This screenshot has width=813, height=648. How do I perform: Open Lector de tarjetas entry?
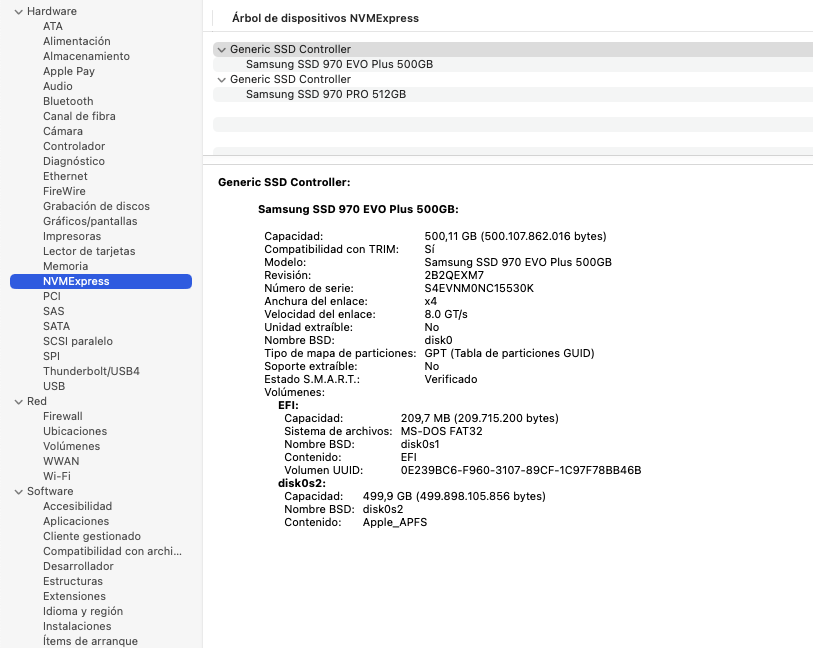point(89,252)
